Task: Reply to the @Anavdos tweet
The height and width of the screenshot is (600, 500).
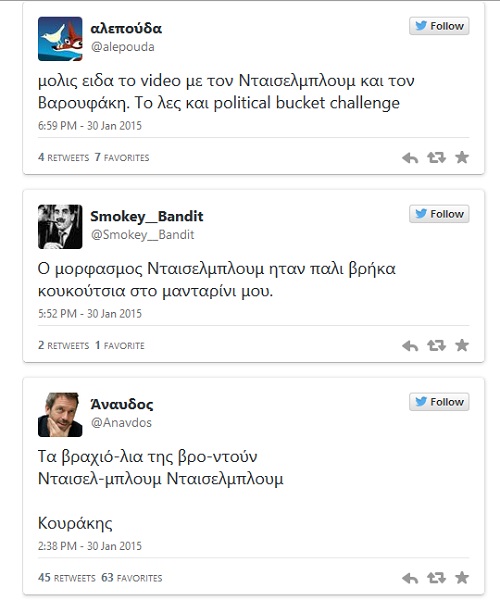Action: pos(410,578)
